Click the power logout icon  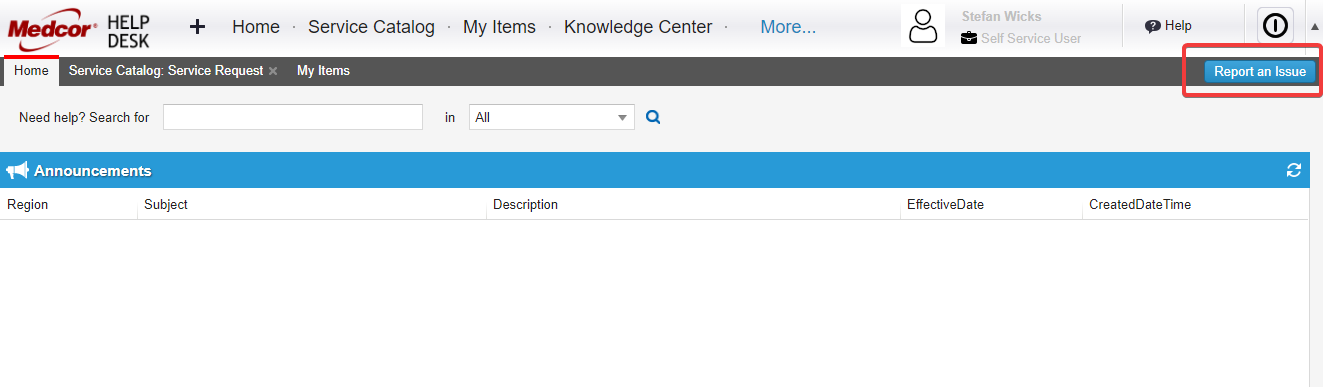pyautogui.click(x=1275, y=27)
